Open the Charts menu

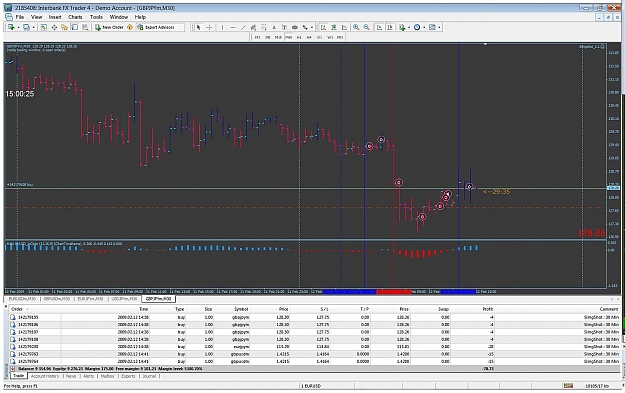pyautogui.click(x=75, y=17)
